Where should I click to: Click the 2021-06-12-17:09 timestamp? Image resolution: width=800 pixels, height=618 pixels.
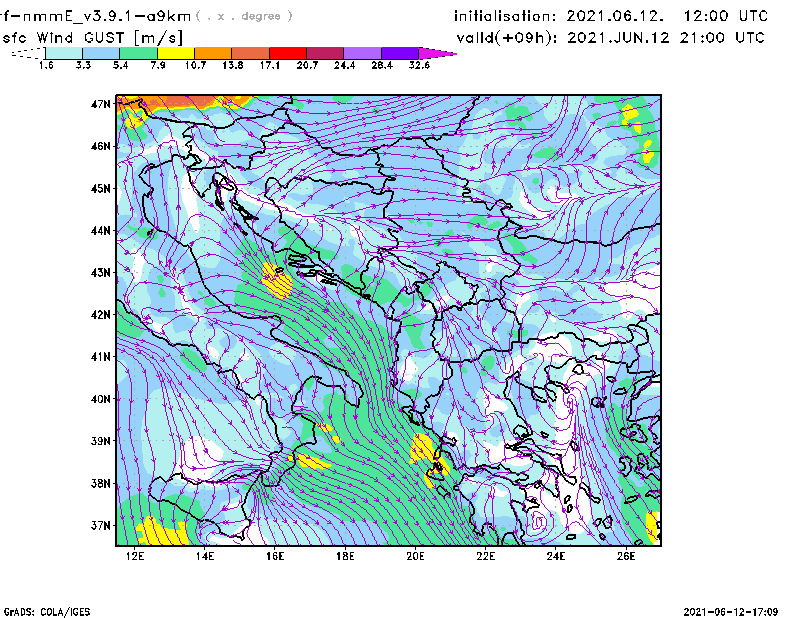point(731,612)
